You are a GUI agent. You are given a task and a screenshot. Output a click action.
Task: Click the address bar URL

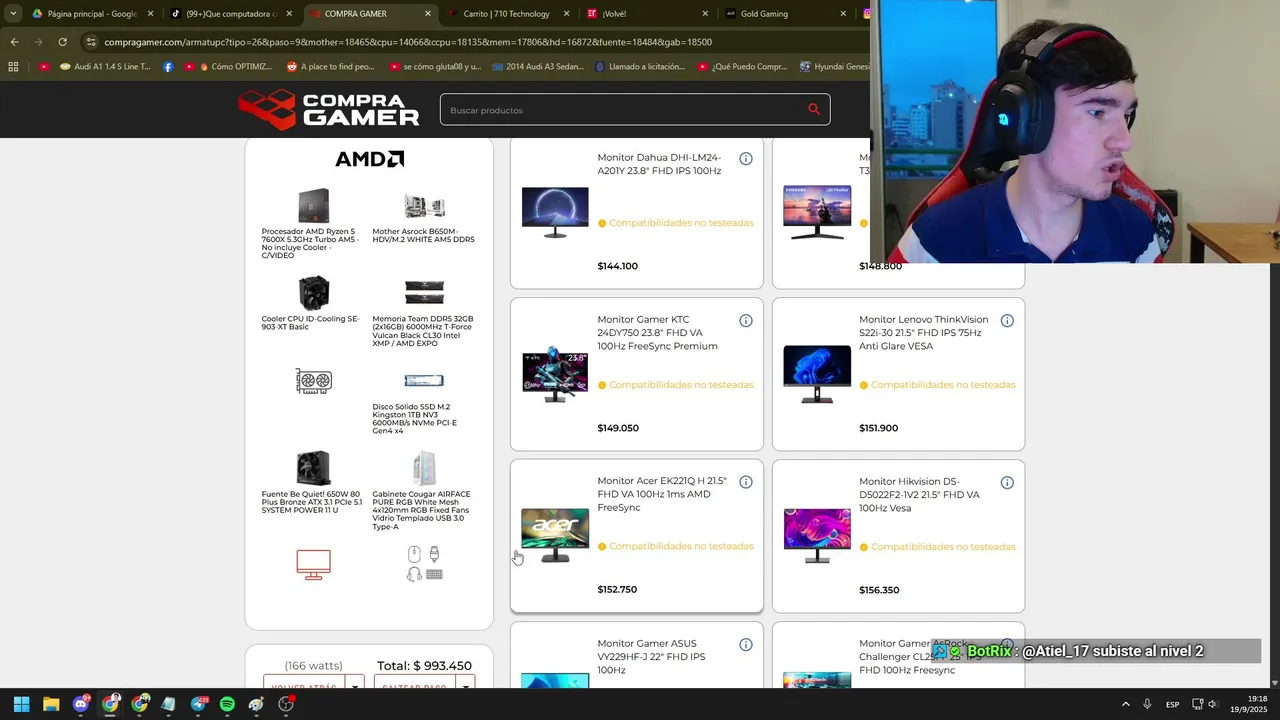408,42
